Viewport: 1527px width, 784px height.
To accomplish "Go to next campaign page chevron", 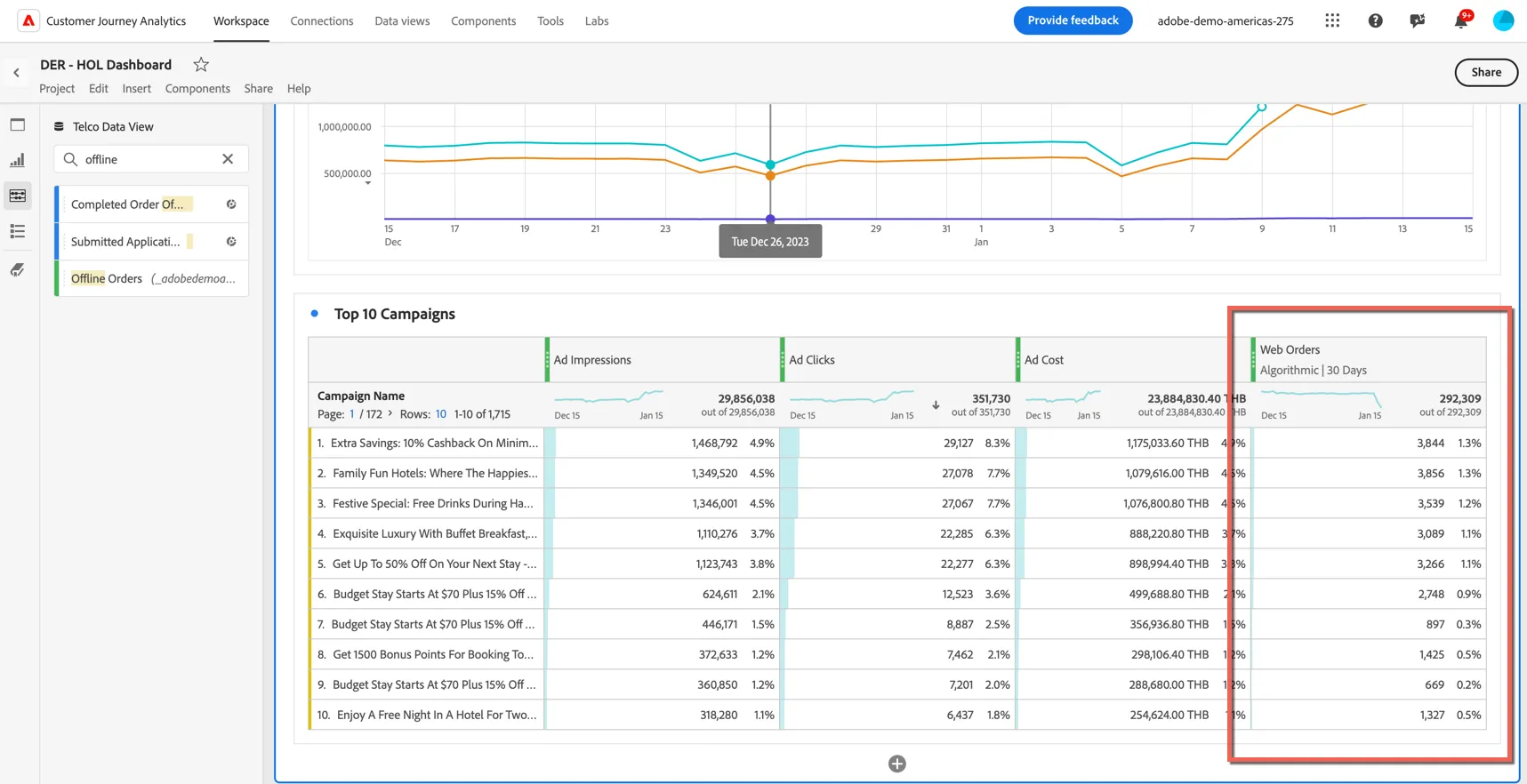I will click(x=390, y=414).
